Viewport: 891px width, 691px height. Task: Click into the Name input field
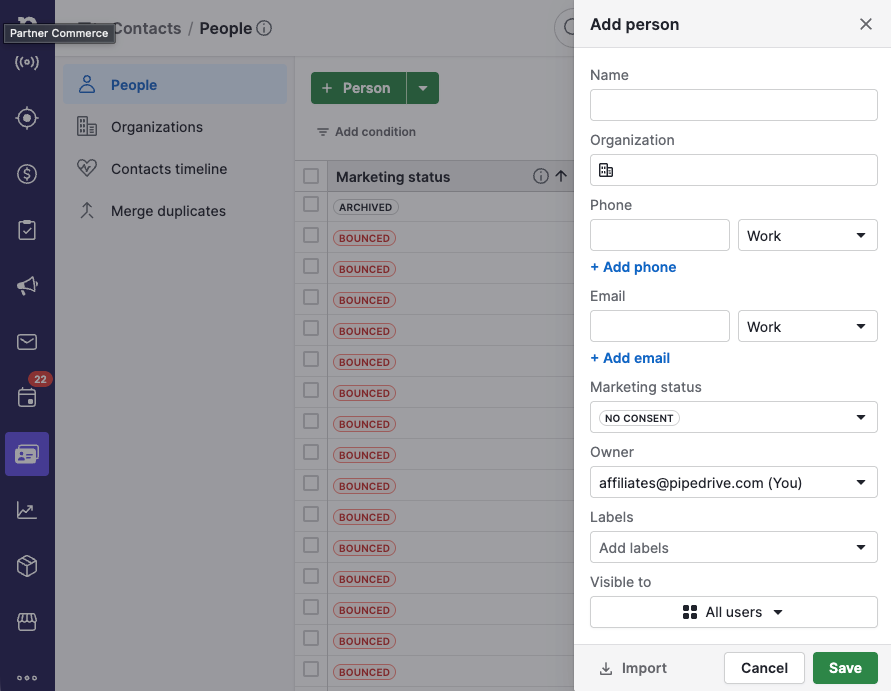click(x=733, y=105)
